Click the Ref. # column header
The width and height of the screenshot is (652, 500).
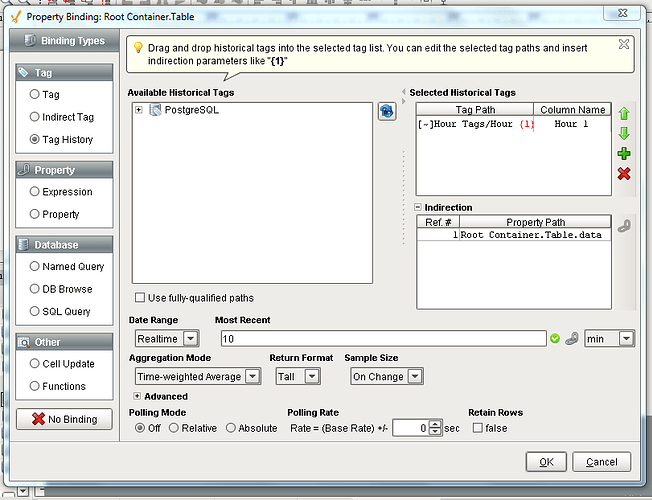tap(438, 222)
